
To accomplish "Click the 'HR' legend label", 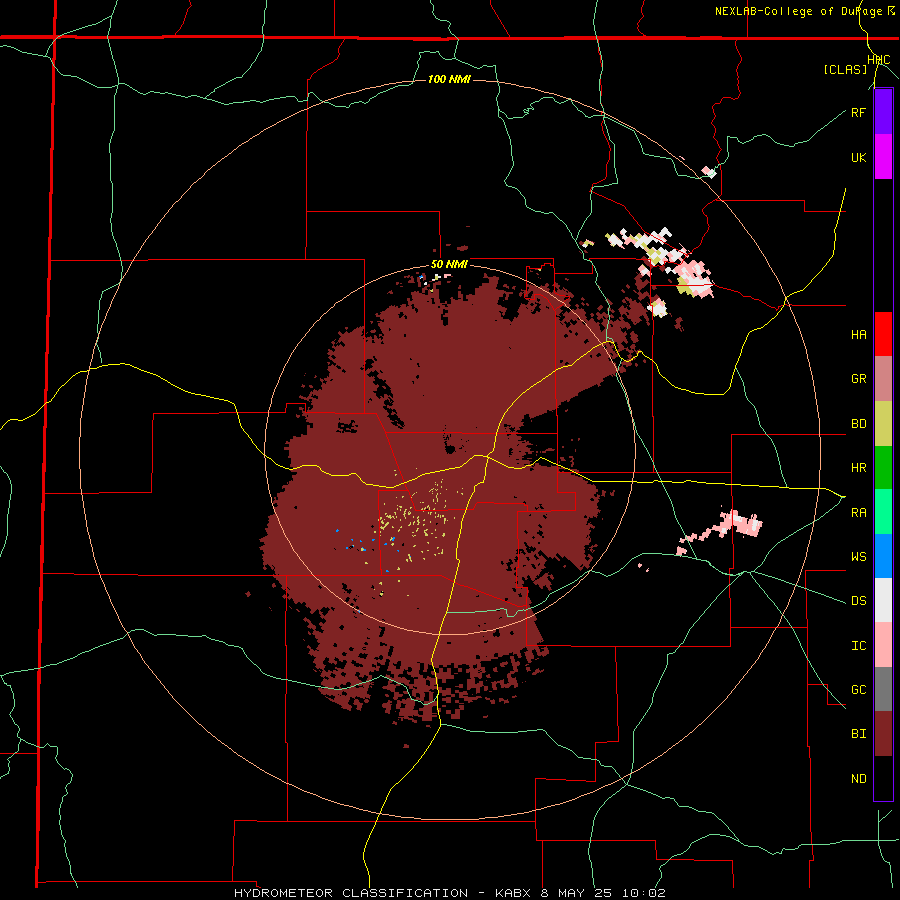I will click(x=858, y=468).
